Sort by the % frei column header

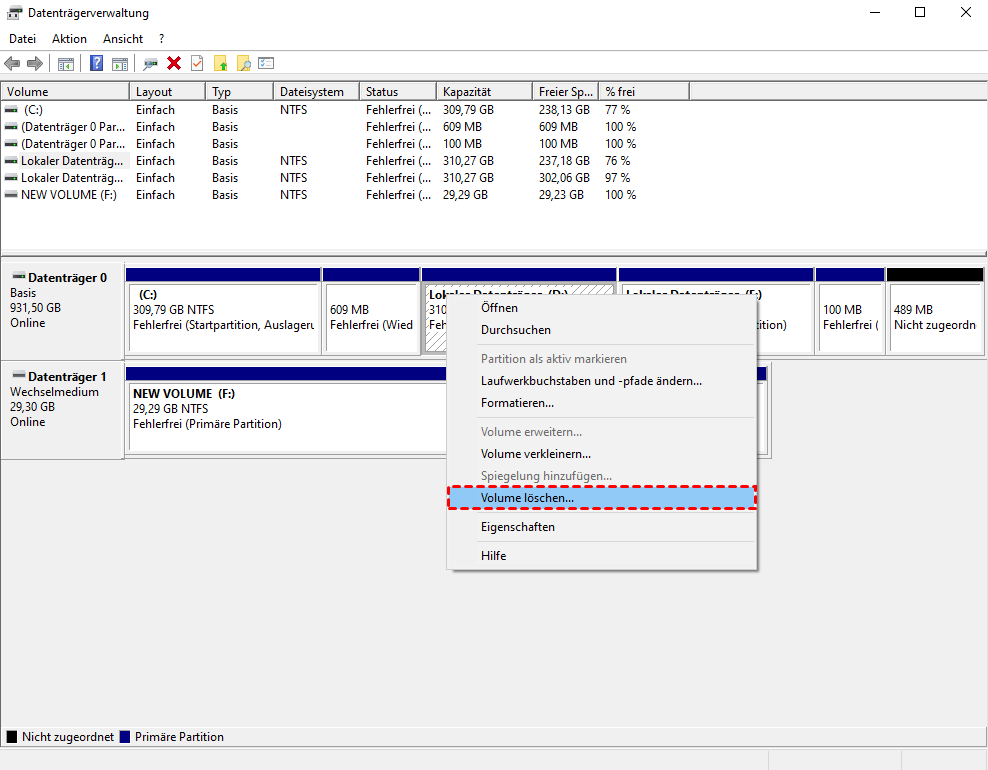point(644,91)
